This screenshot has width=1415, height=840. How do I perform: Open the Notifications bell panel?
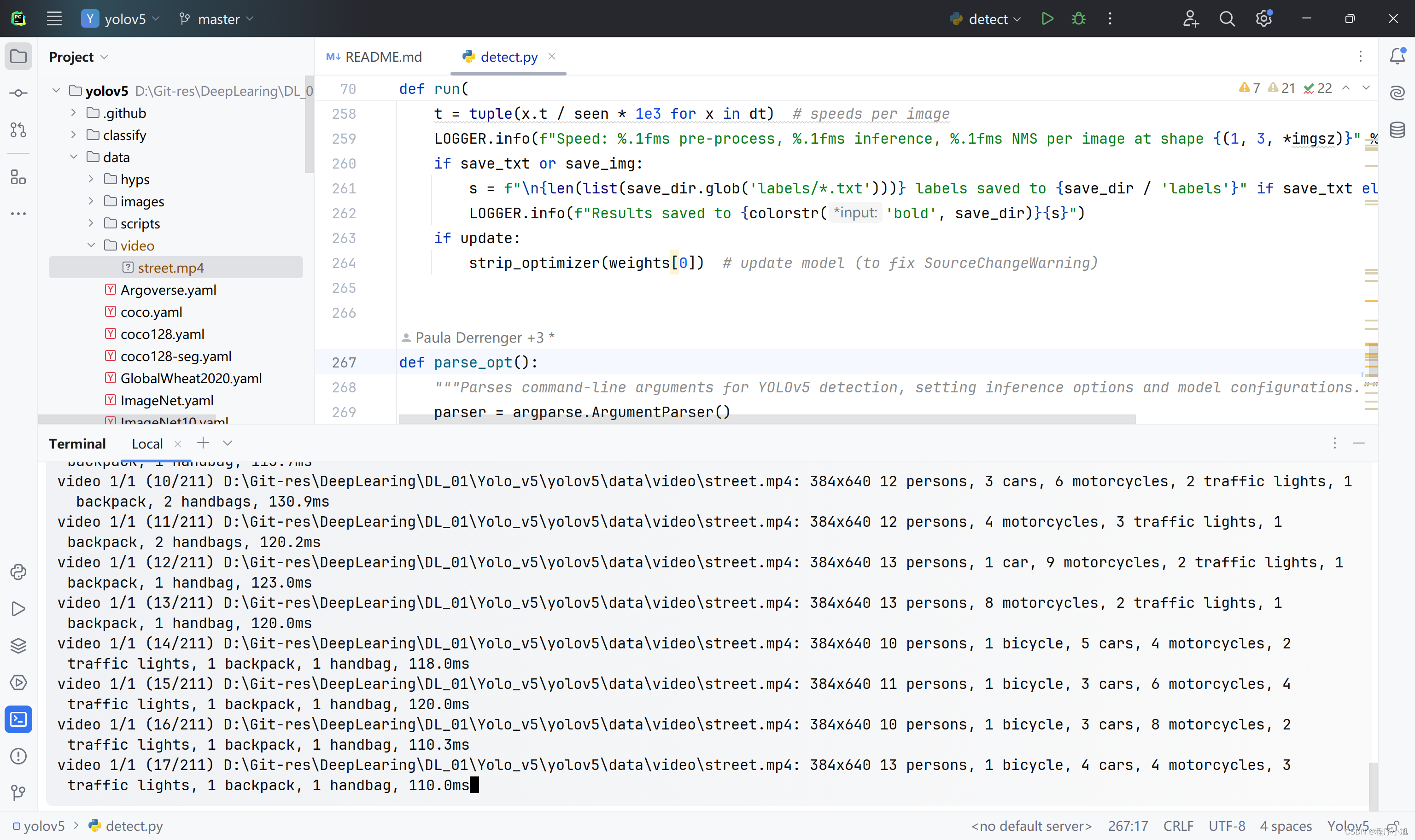[x=1397, y=55]
